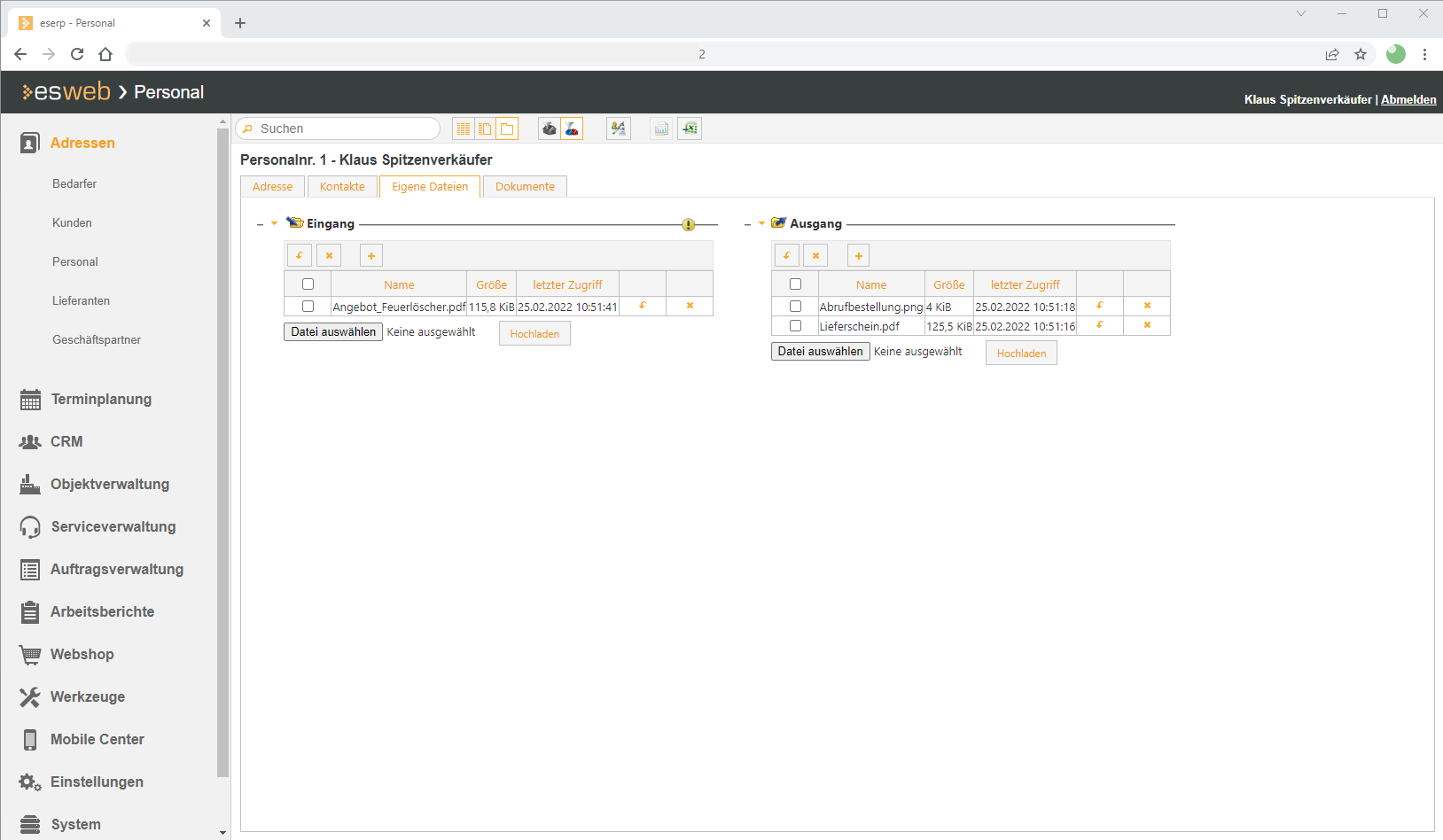This screenshot has height=840, width=1443.
Task: Click the move arrow for Lieferschein.pdf
Action: (1100, 325)
